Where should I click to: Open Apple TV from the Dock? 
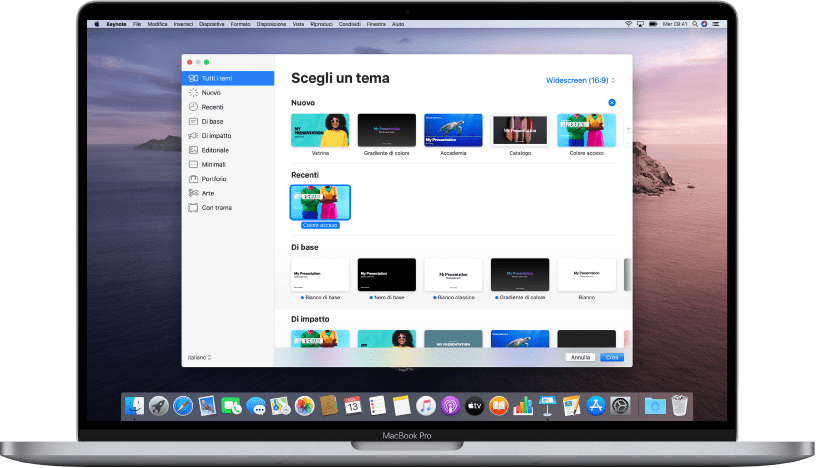point(474,406)
